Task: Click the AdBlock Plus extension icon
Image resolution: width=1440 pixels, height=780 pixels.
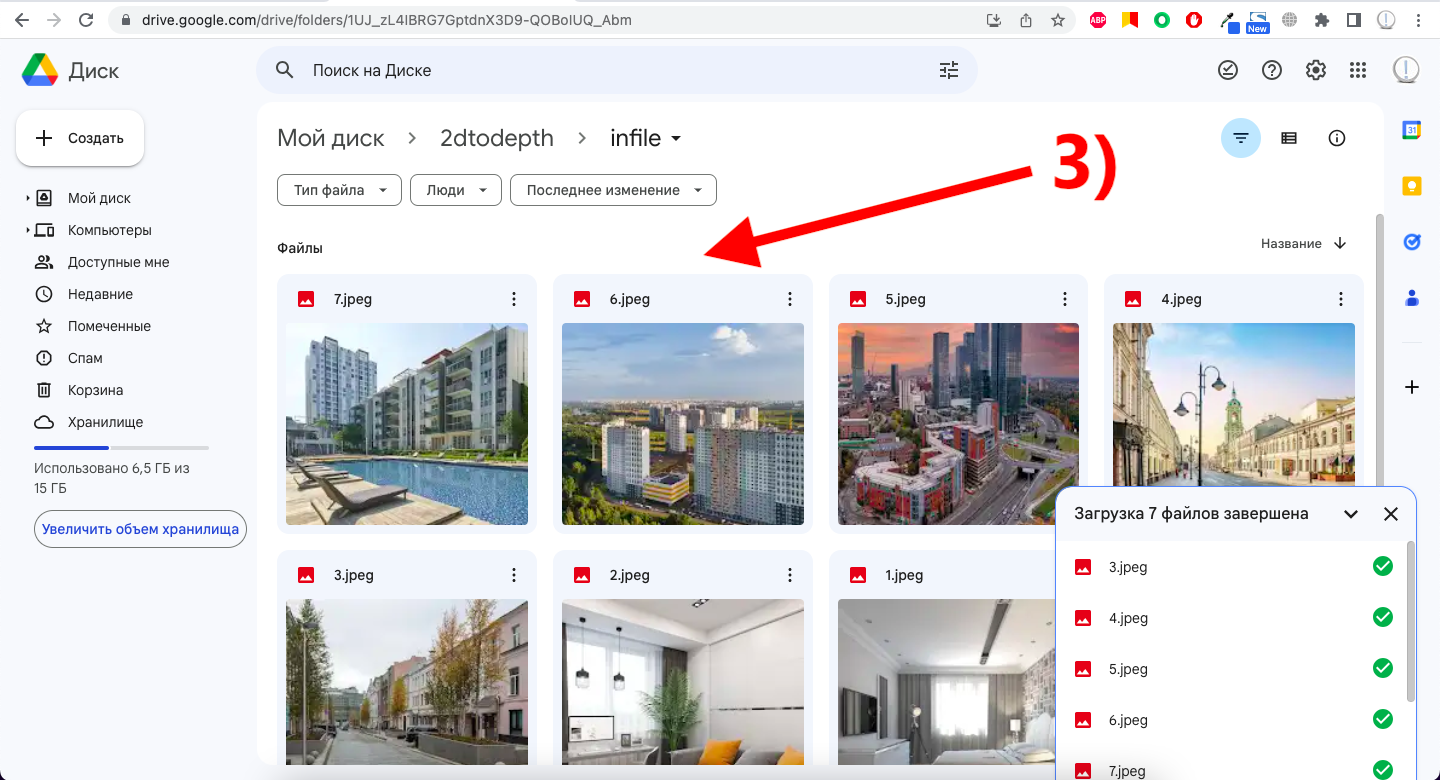Action: (x=1098, y=20)
